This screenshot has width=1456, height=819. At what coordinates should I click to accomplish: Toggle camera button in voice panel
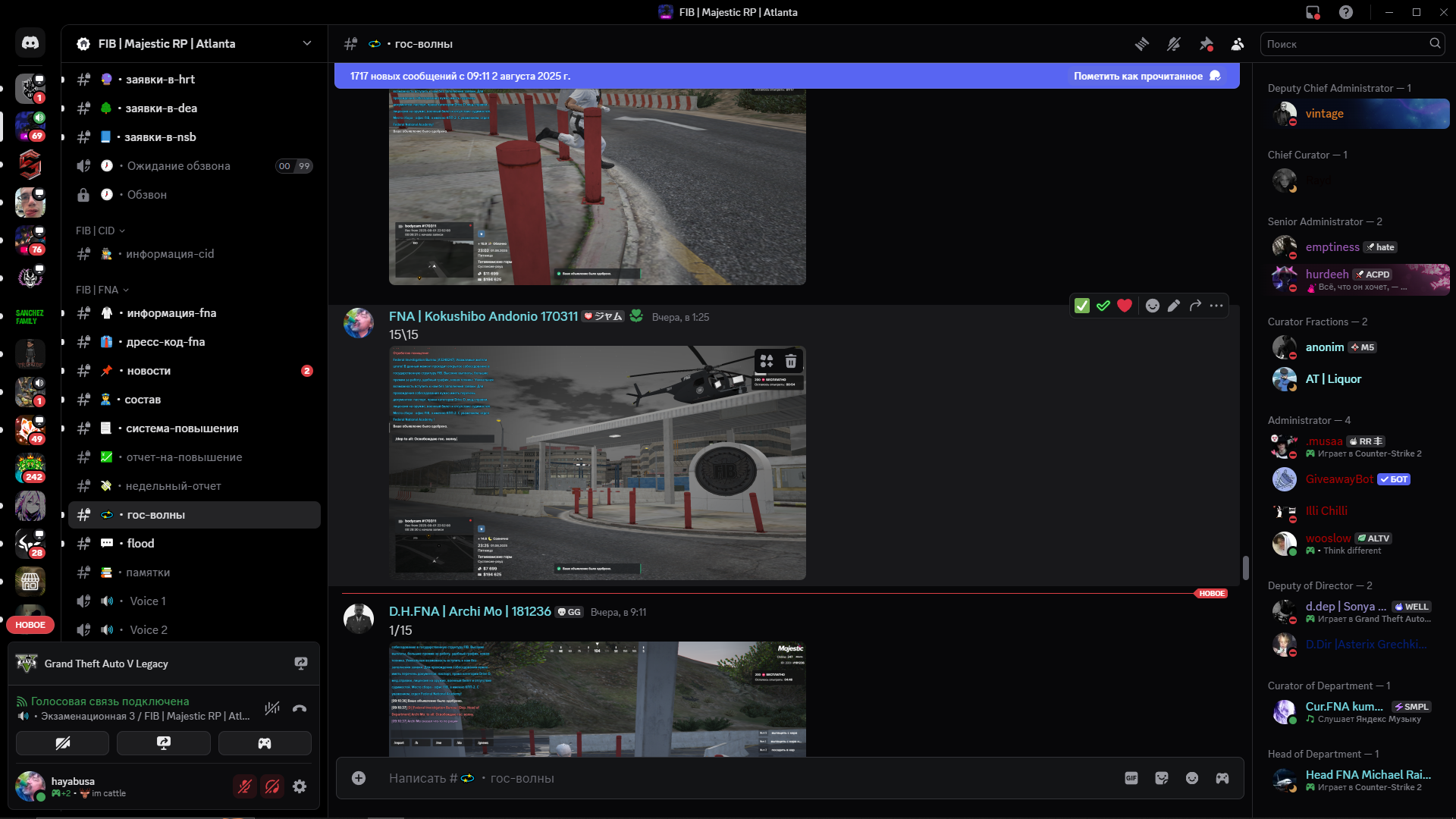[x=63, y=743]
